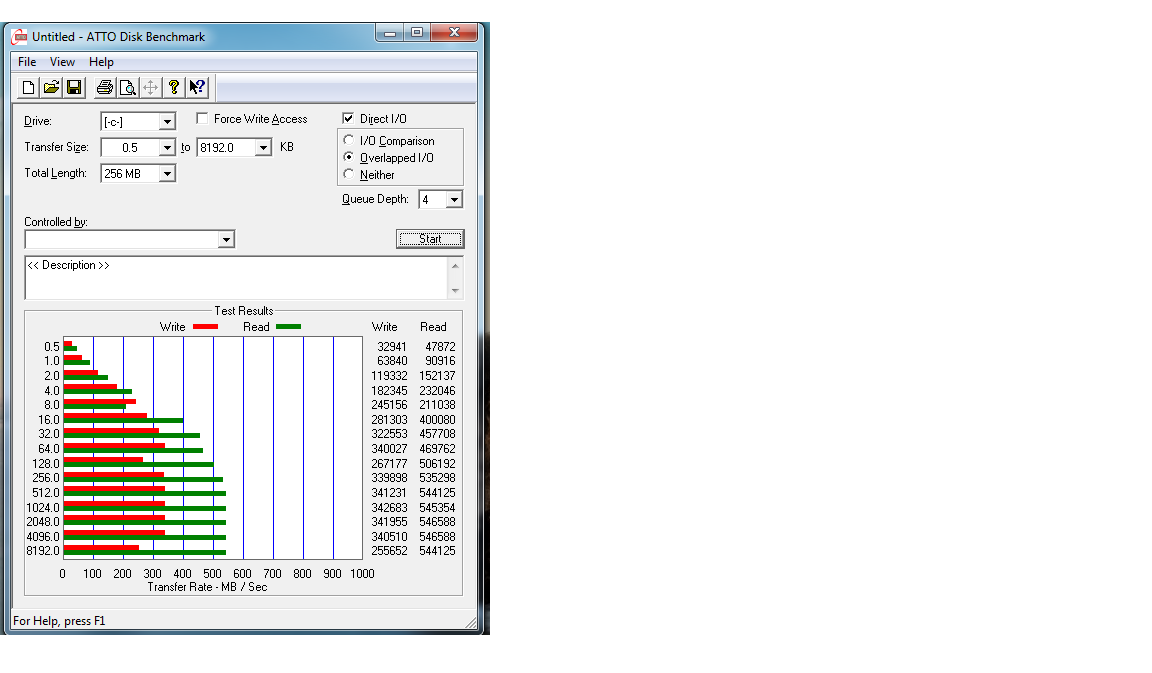This screenshot has width=1152, height=673.
Task: Toggle the Direct I/O checkbox
Action: coord(348,118)
